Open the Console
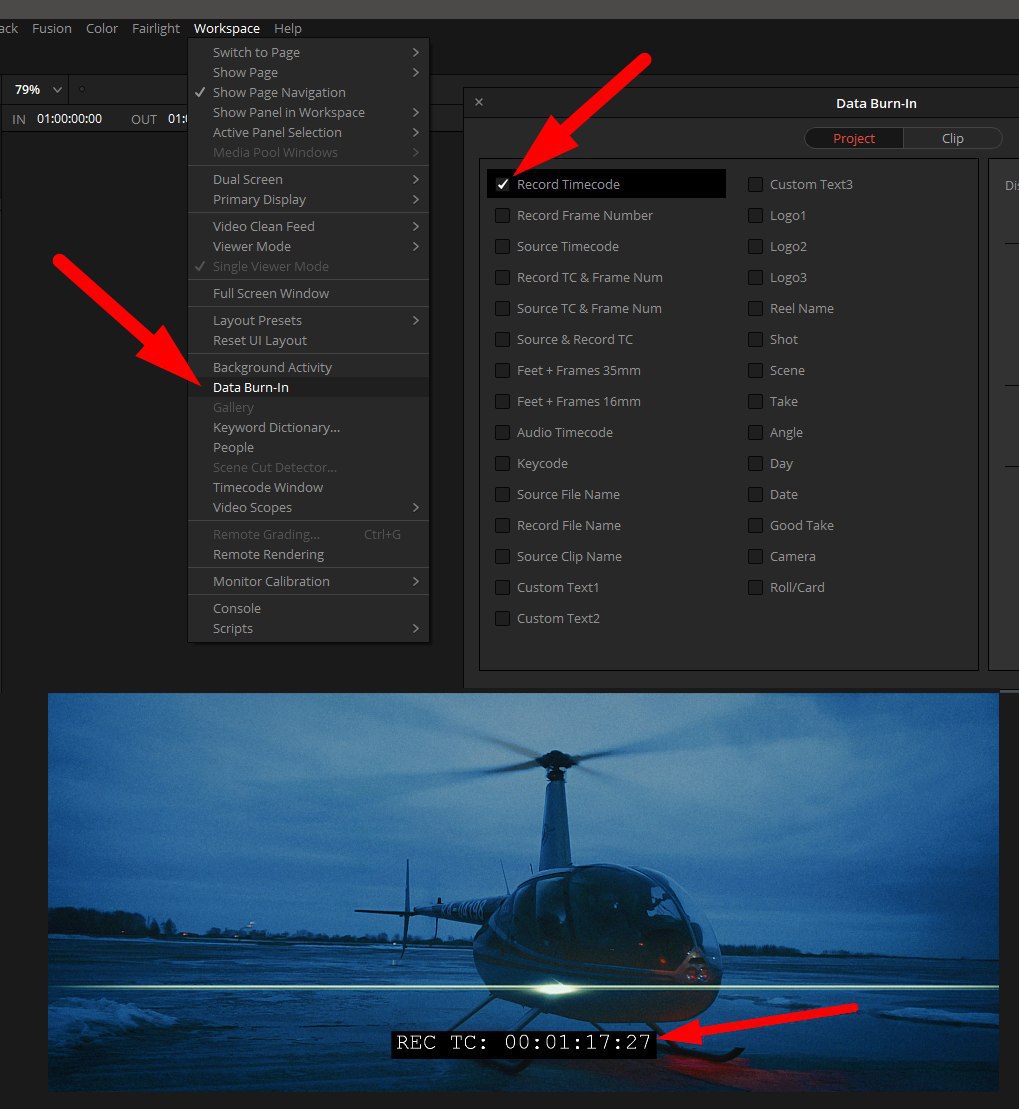The width and height of the screenshot is (1019, 1109). tap(308, 608)
